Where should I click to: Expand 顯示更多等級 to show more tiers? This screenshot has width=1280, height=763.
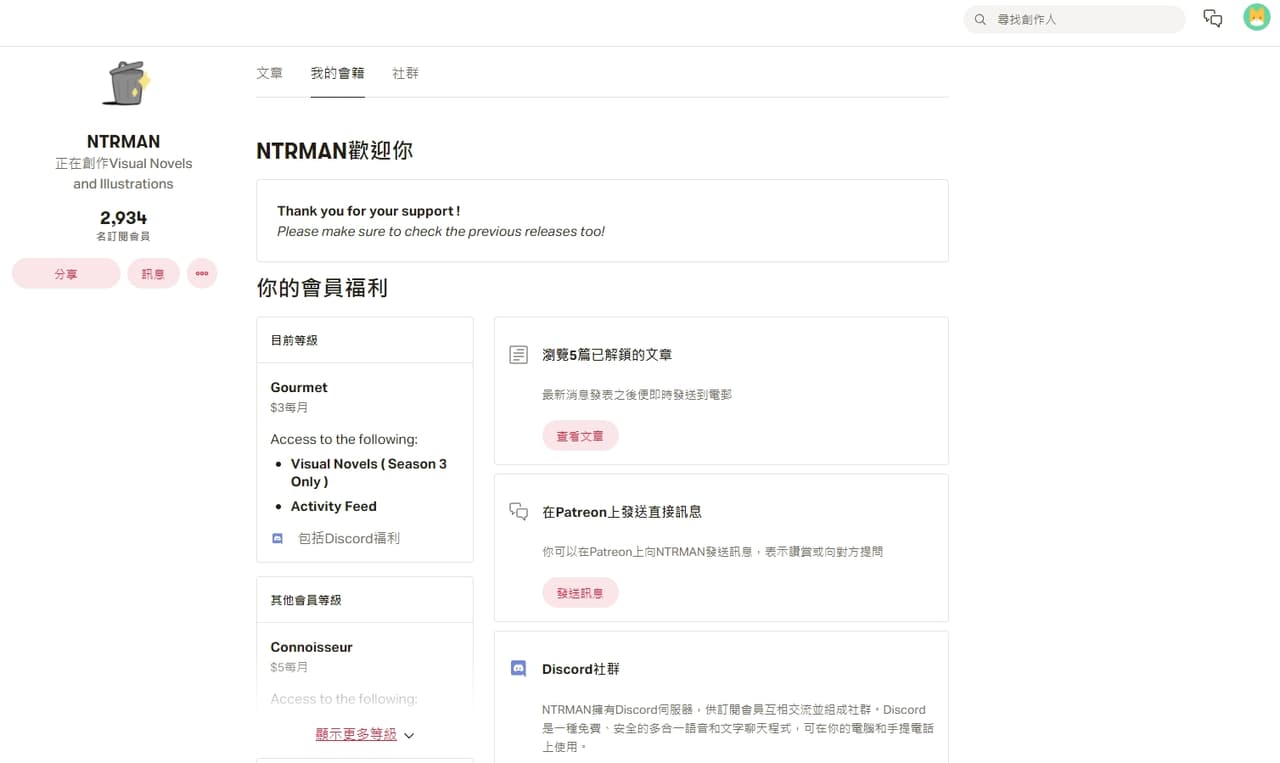point(356,734)
